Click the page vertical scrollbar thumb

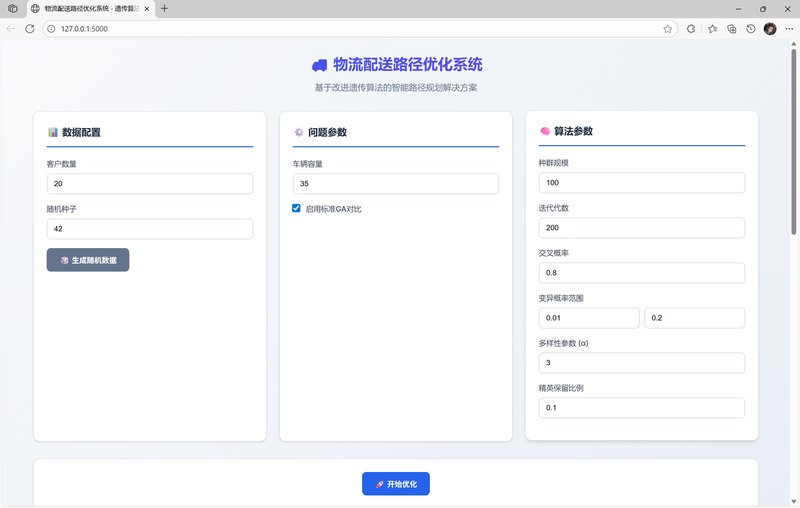click(x=793, y=141)
